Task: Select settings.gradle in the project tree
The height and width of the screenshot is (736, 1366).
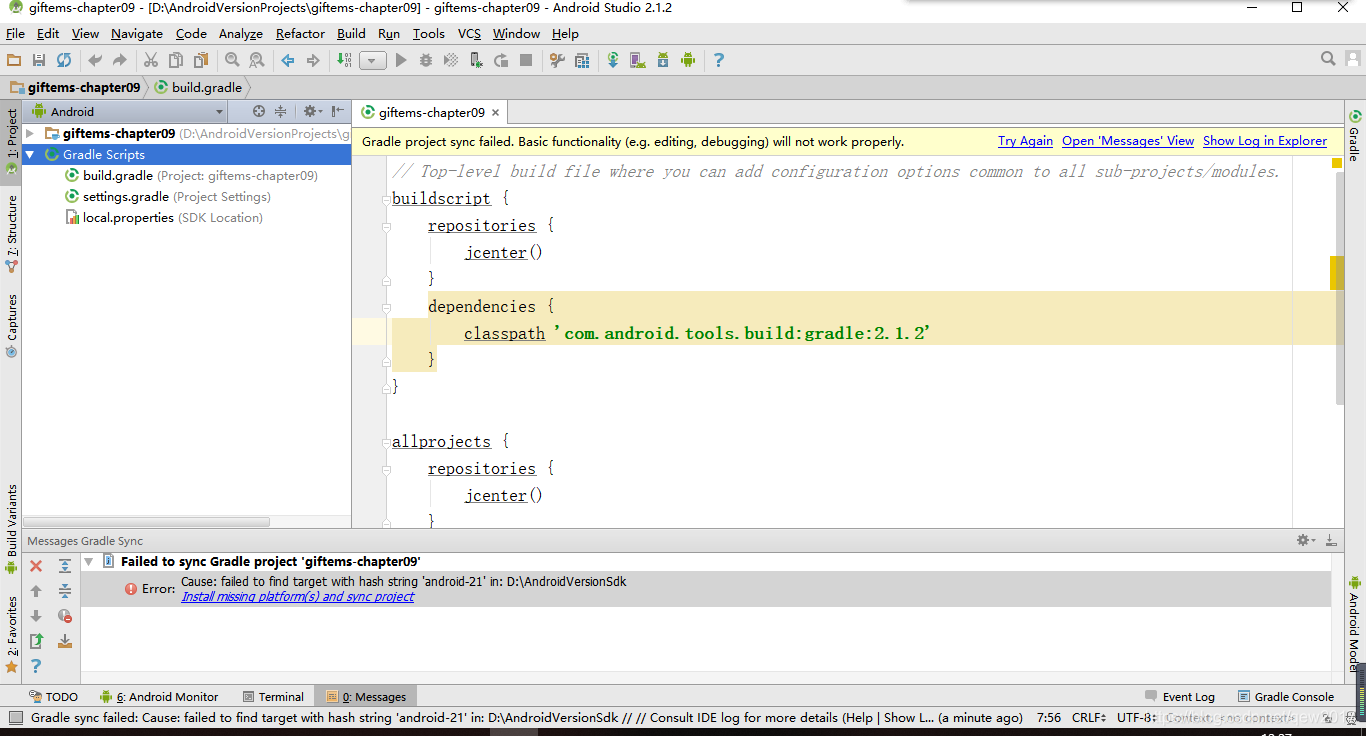Action: [x=168, y=196]
